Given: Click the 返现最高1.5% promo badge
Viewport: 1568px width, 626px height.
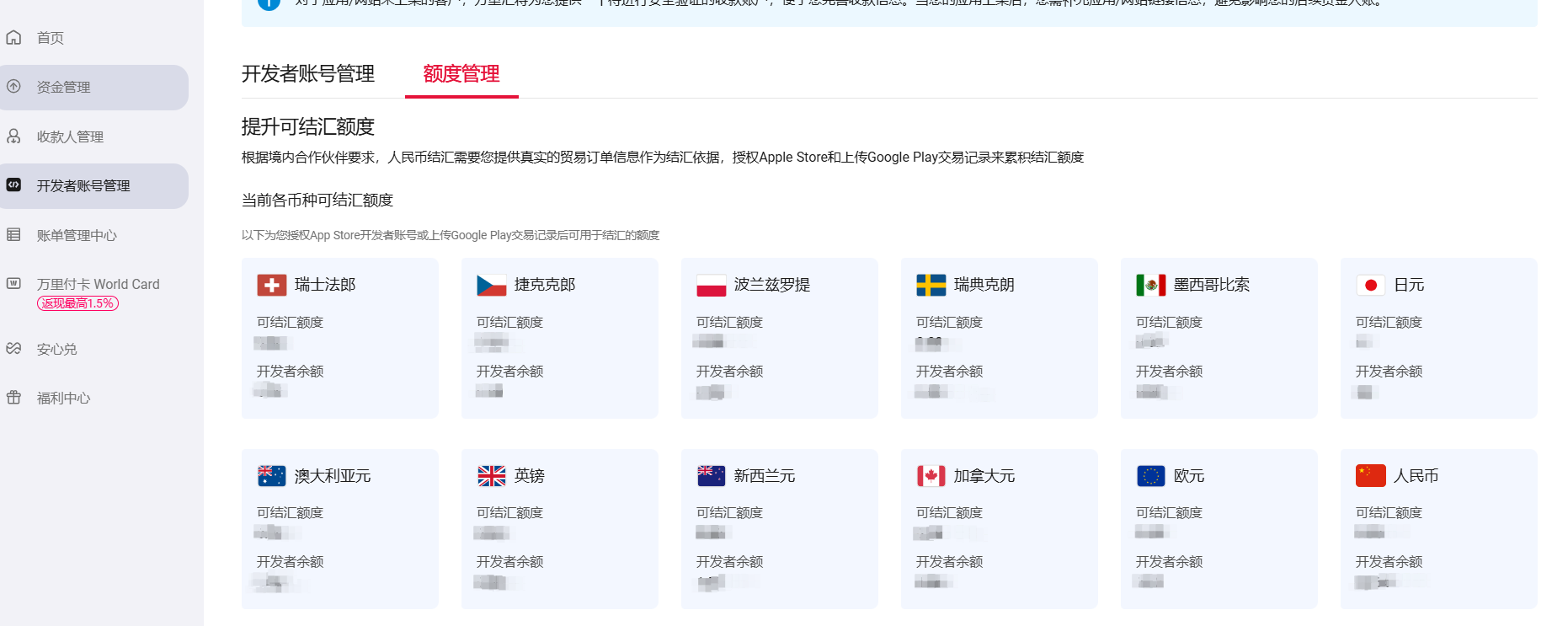Looking at the screenshot, I should pos(77,303).
